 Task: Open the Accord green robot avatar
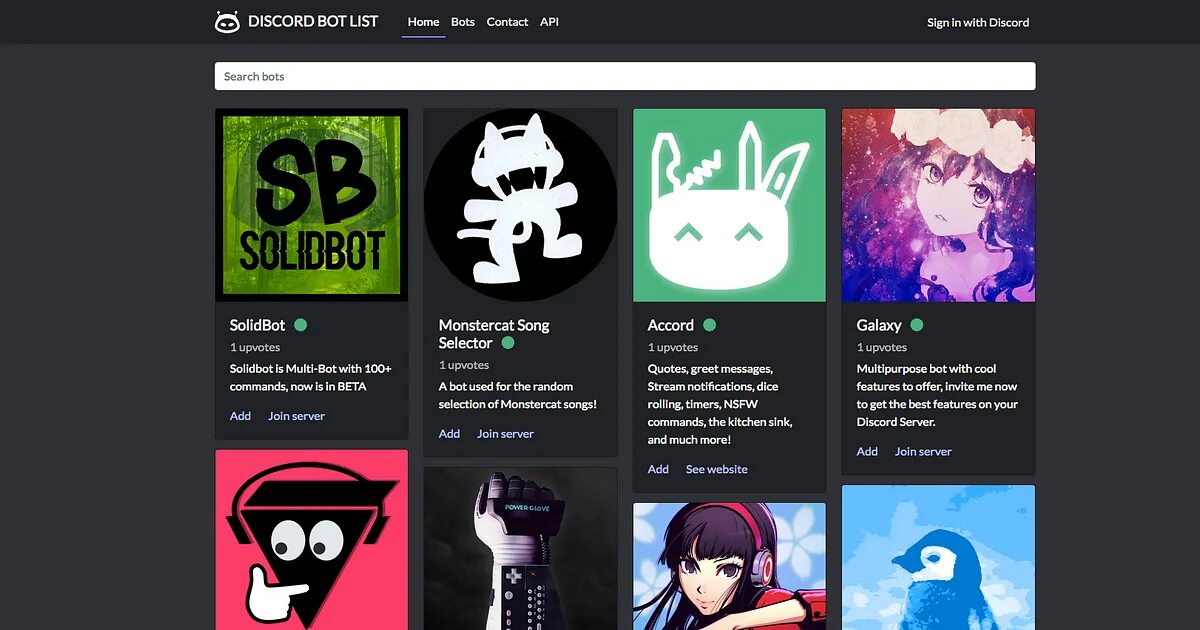pyautogui.click(x=730, y=205)
